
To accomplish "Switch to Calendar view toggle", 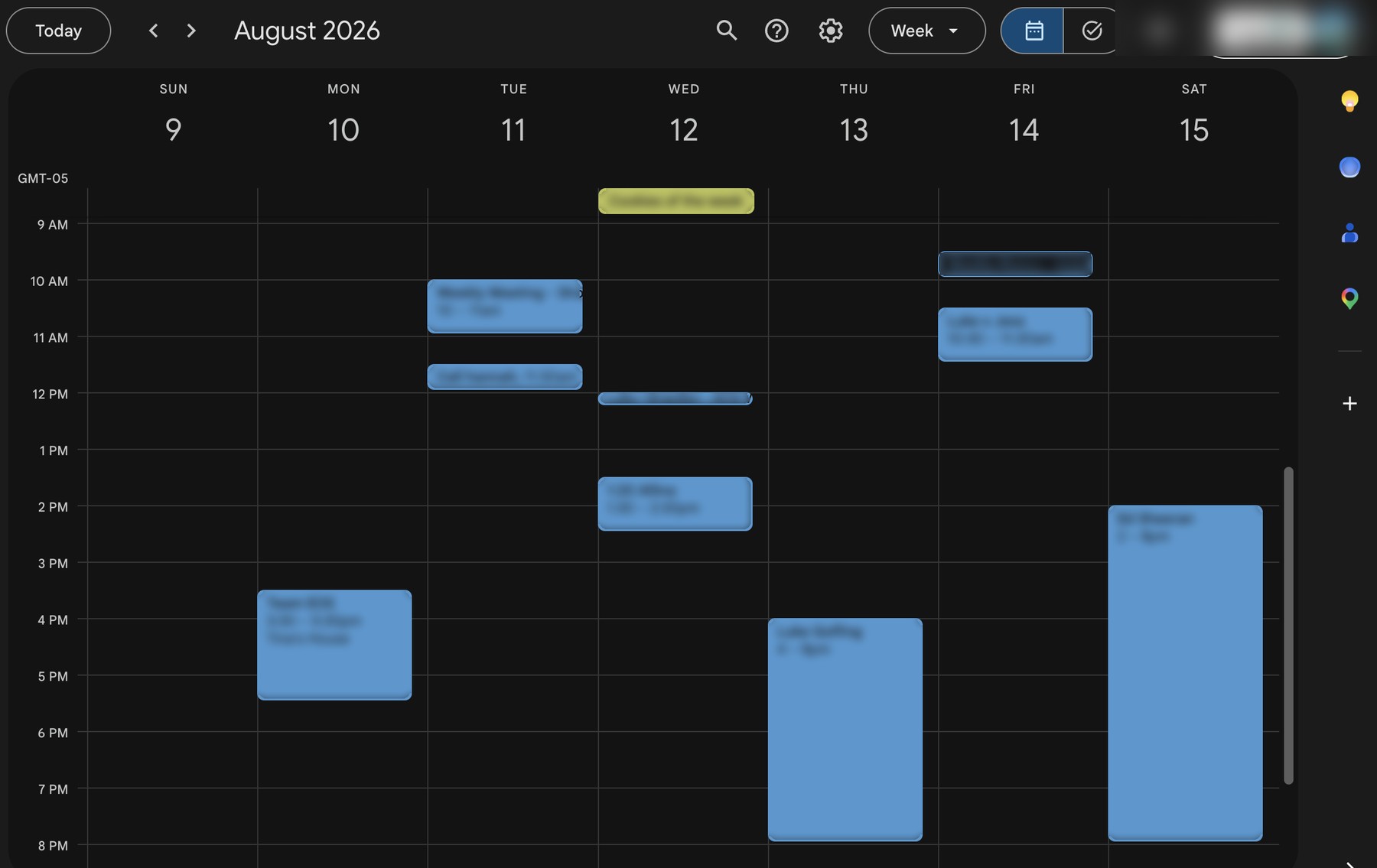I will (1033, 31).
